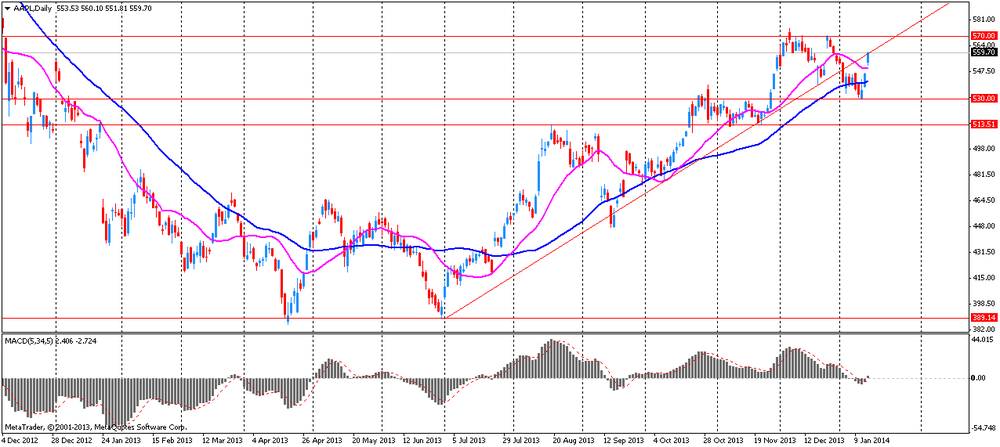Click the 382.00 price axis value
Viewport: 1000px width, 447px height.
983,329
